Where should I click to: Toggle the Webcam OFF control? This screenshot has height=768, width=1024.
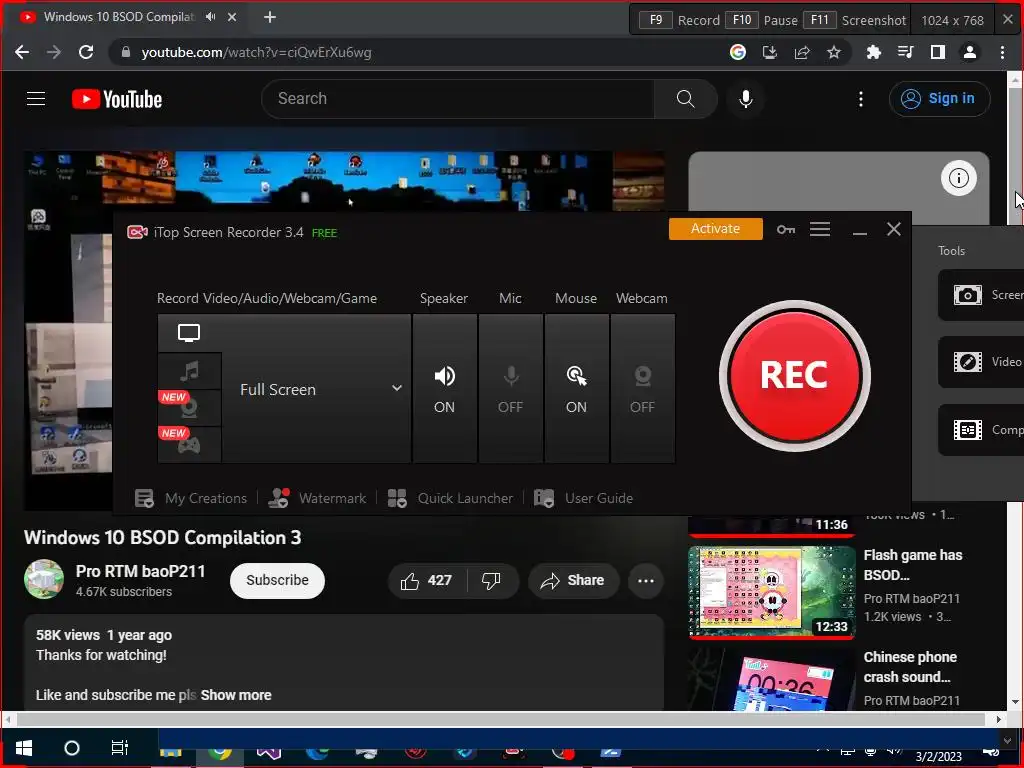click(x=643, y=389)
